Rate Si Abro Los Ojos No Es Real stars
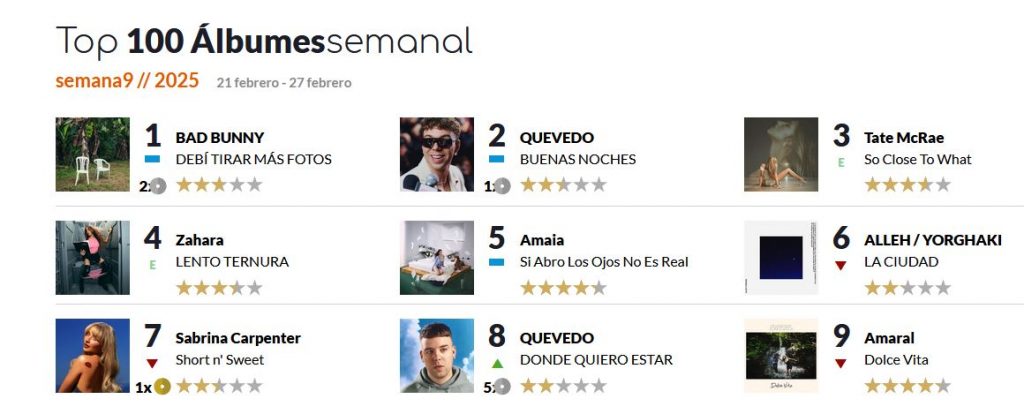Screen dimensions: 1024x414 point(563,288)
